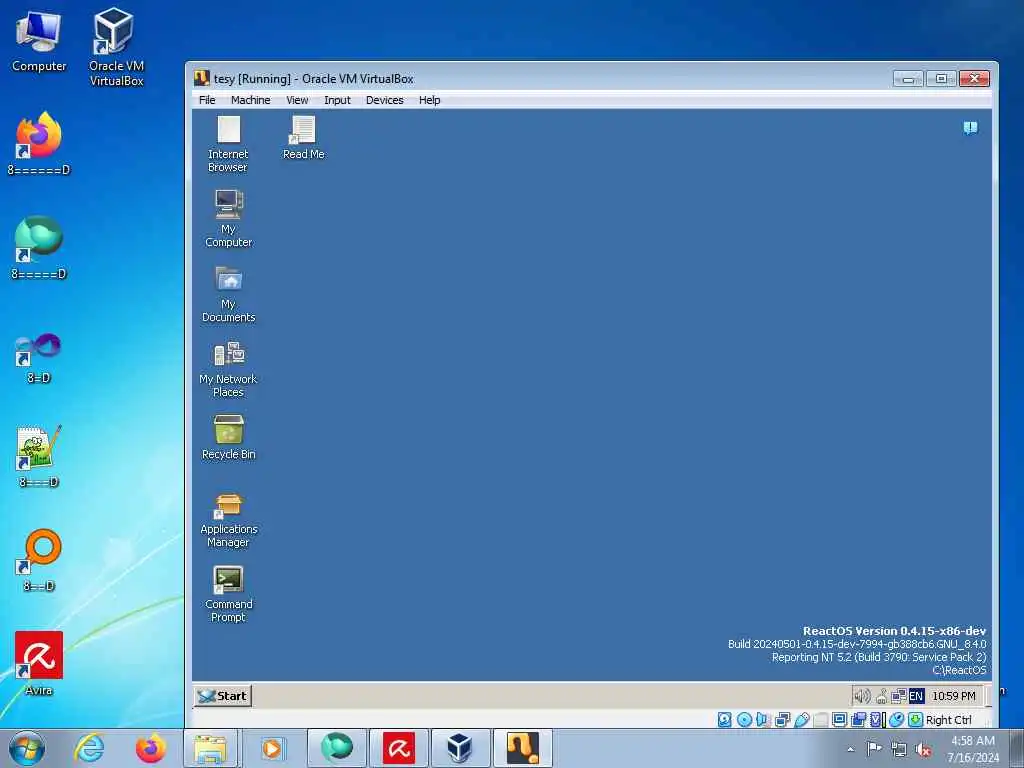This screenshot has width=1024, height=768.
Task: Open the View menu in VirtualBox
Action: click(x=297, y=100)
